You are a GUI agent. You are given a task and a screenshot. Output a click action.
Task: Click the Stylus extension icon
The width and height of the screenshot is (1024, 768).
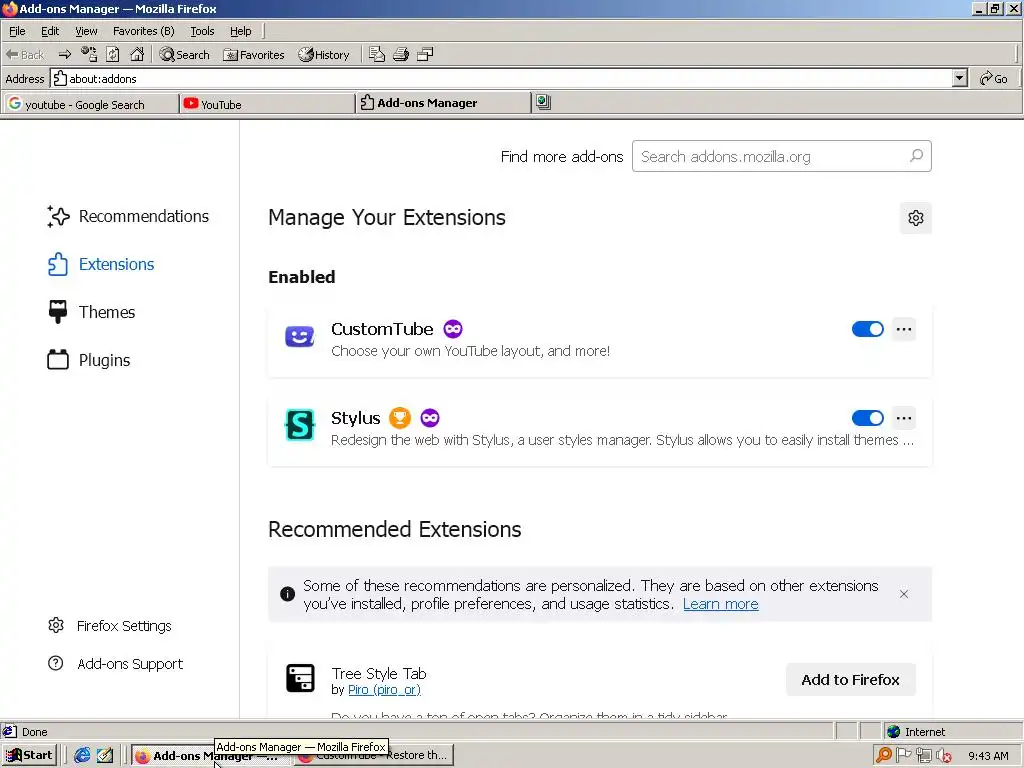(300, 425)
